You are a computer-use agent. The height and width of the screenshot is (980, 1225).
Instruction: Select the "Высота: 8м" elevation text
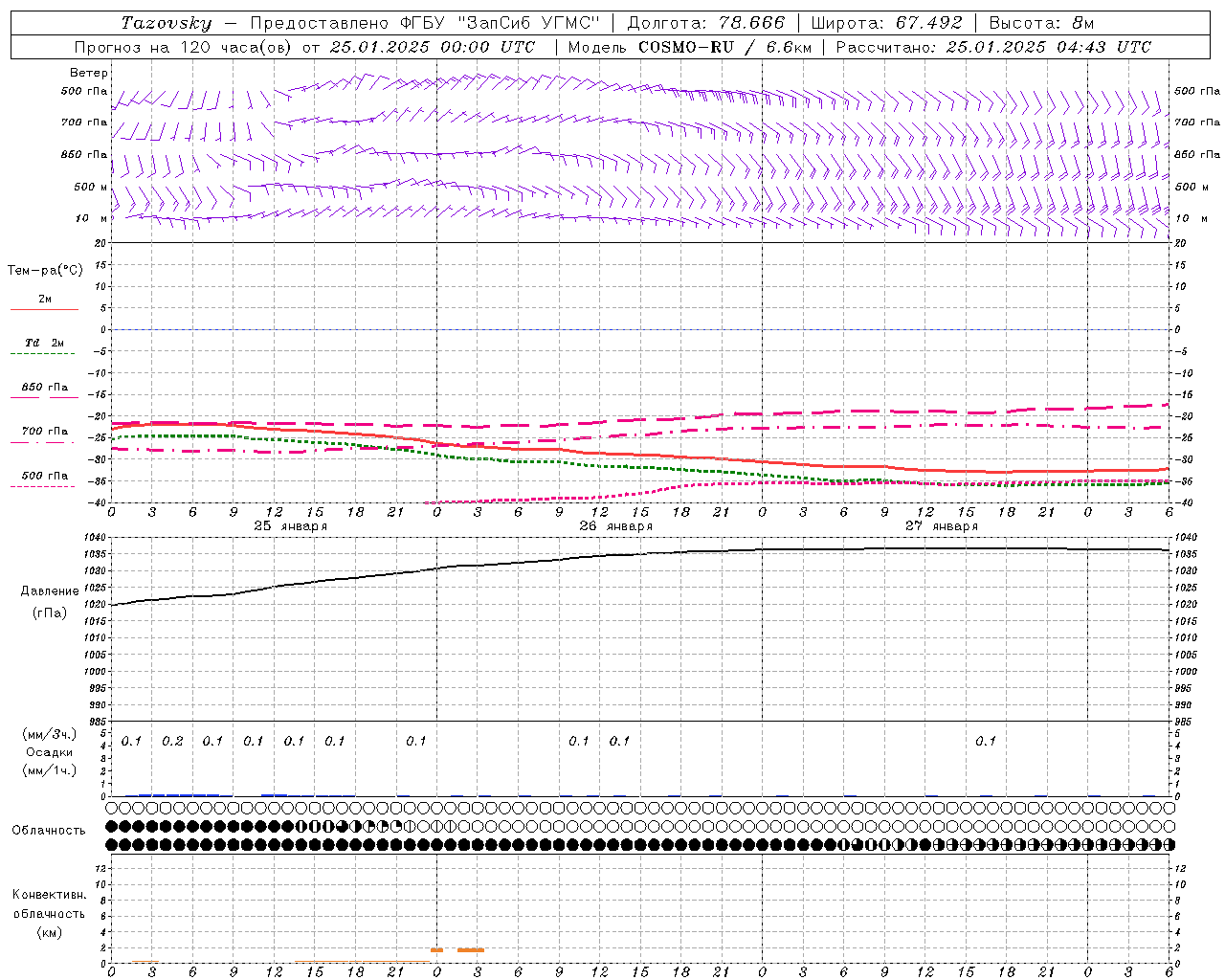pyautogui.click(x=1041, y=23)
